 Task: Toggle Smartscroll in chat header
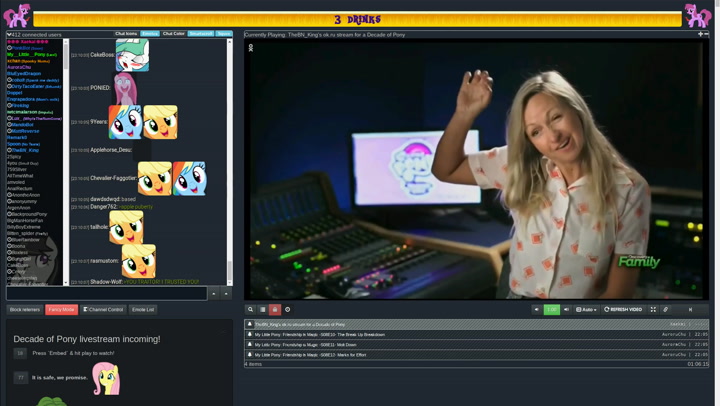[x=201, y=34]
